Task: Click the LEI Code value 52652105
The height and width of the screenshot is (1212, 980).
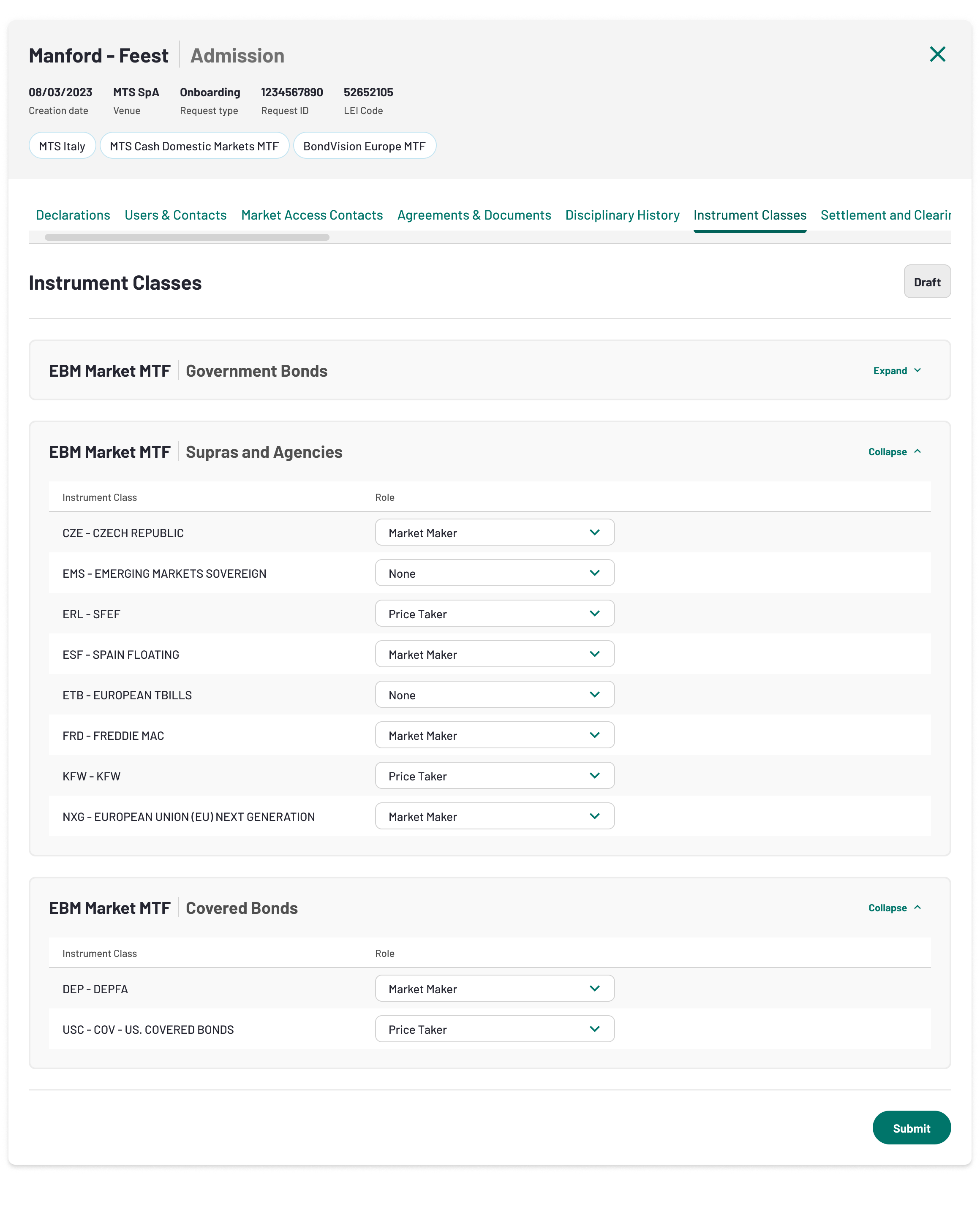Action: tap(368, 92)
